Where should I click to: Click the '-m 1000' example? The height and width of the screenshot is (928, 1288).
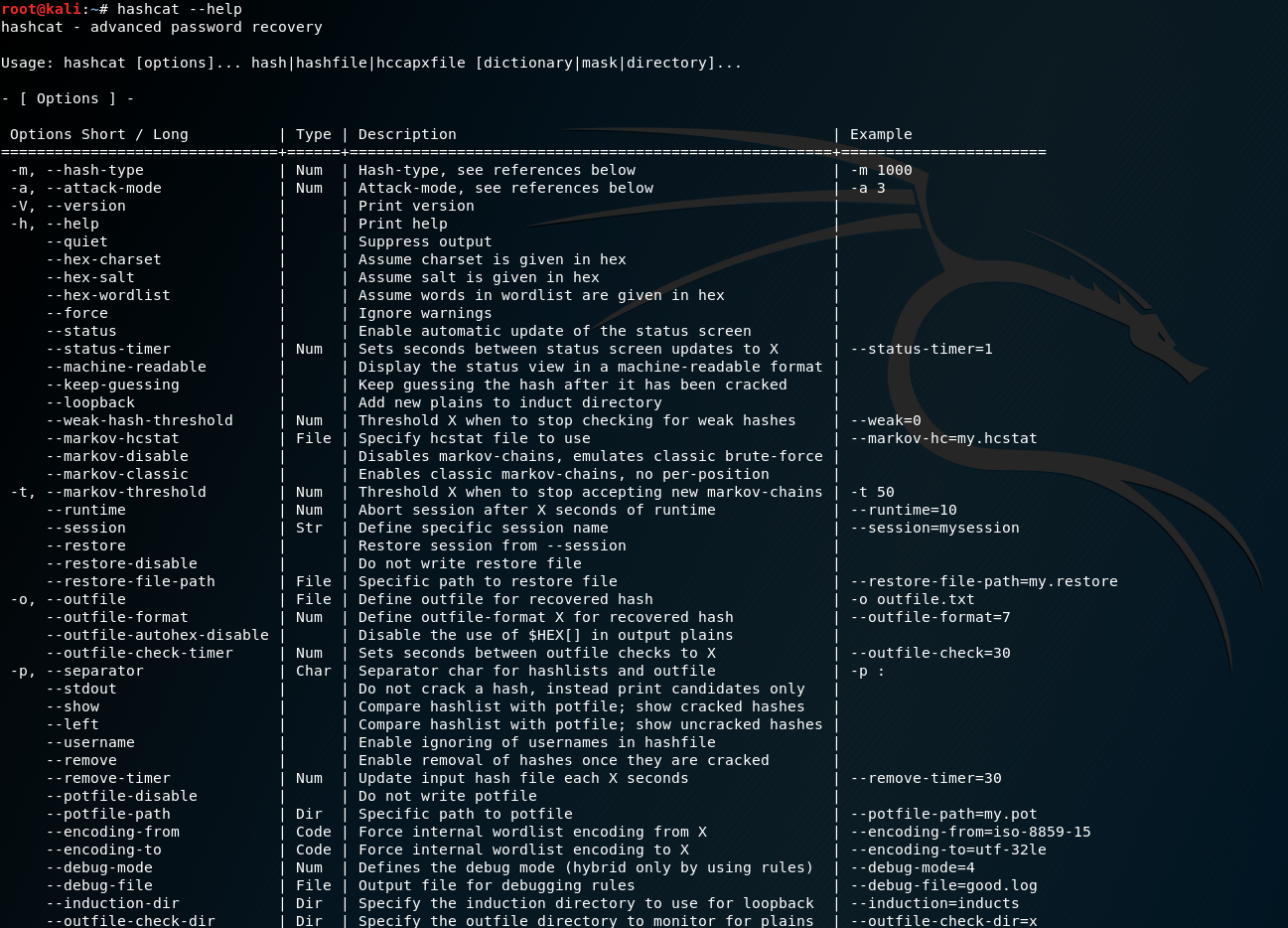tap(881, 170)
